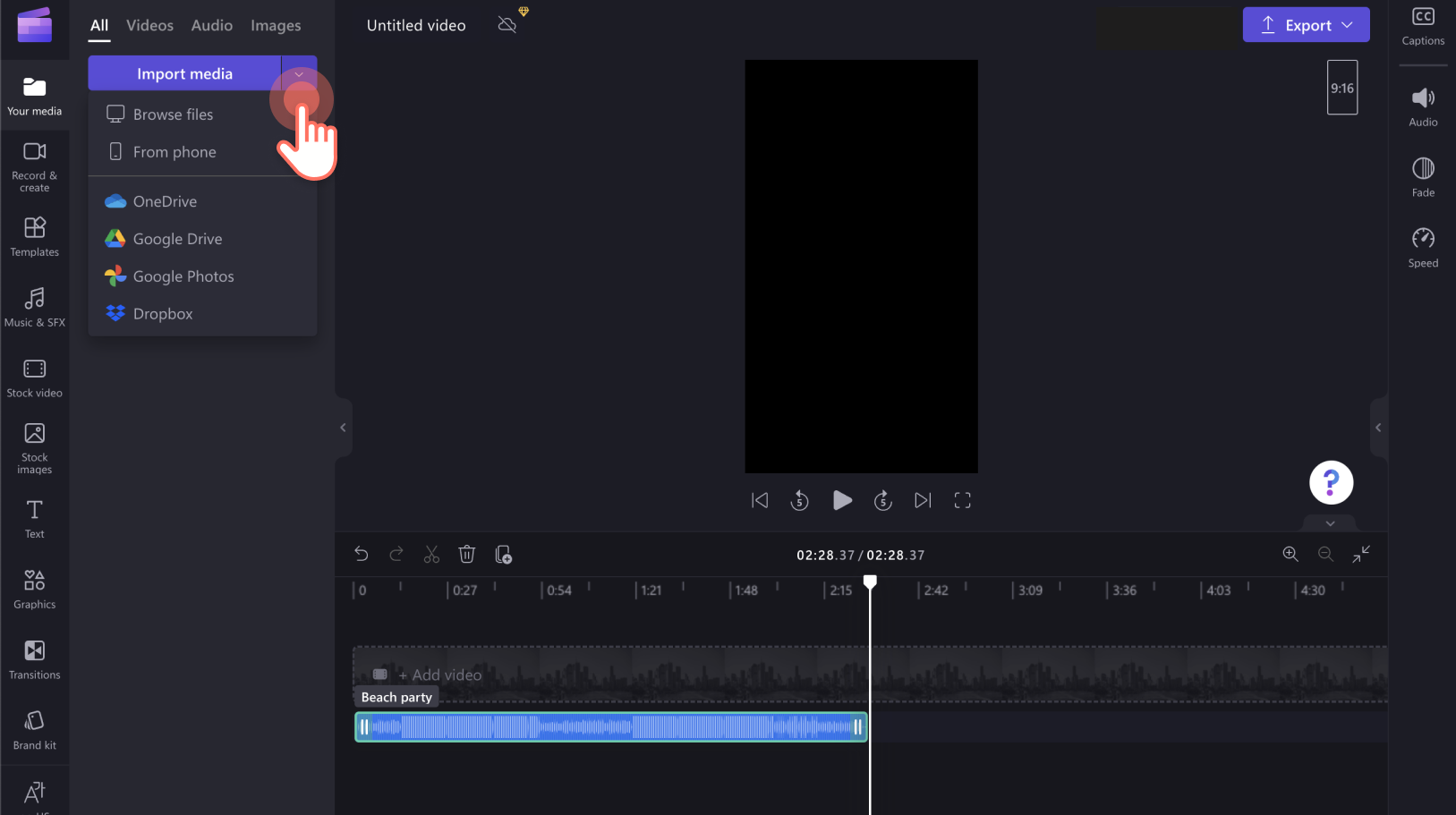This screenshot has width=1456, height=815.
Task: Select the Text tool in the sidebar
Action: pos(34,519)
